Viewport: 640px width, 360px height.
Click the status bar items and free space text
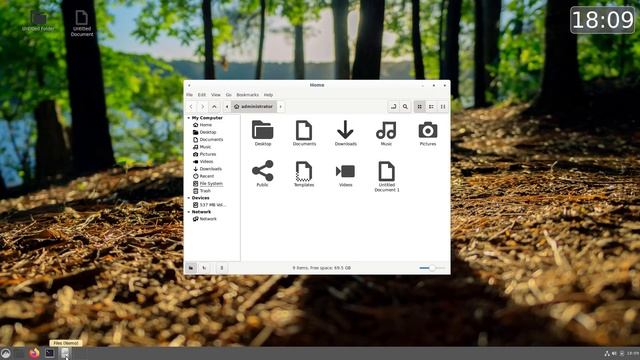pos(322,268)
